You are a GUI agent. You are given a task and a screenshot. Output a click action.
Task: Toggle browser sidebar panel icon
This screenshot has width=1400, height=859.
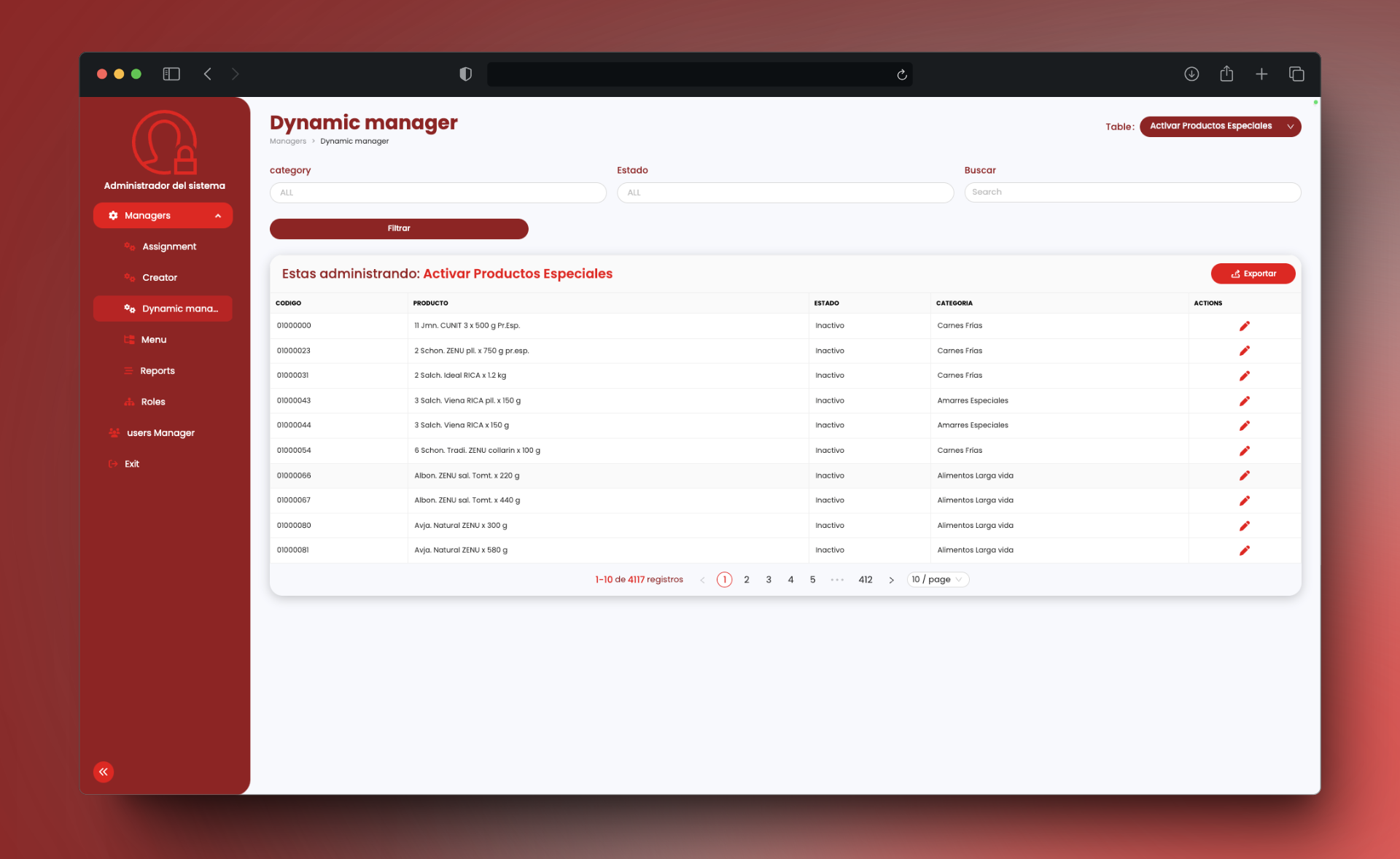tap(171, 74)
